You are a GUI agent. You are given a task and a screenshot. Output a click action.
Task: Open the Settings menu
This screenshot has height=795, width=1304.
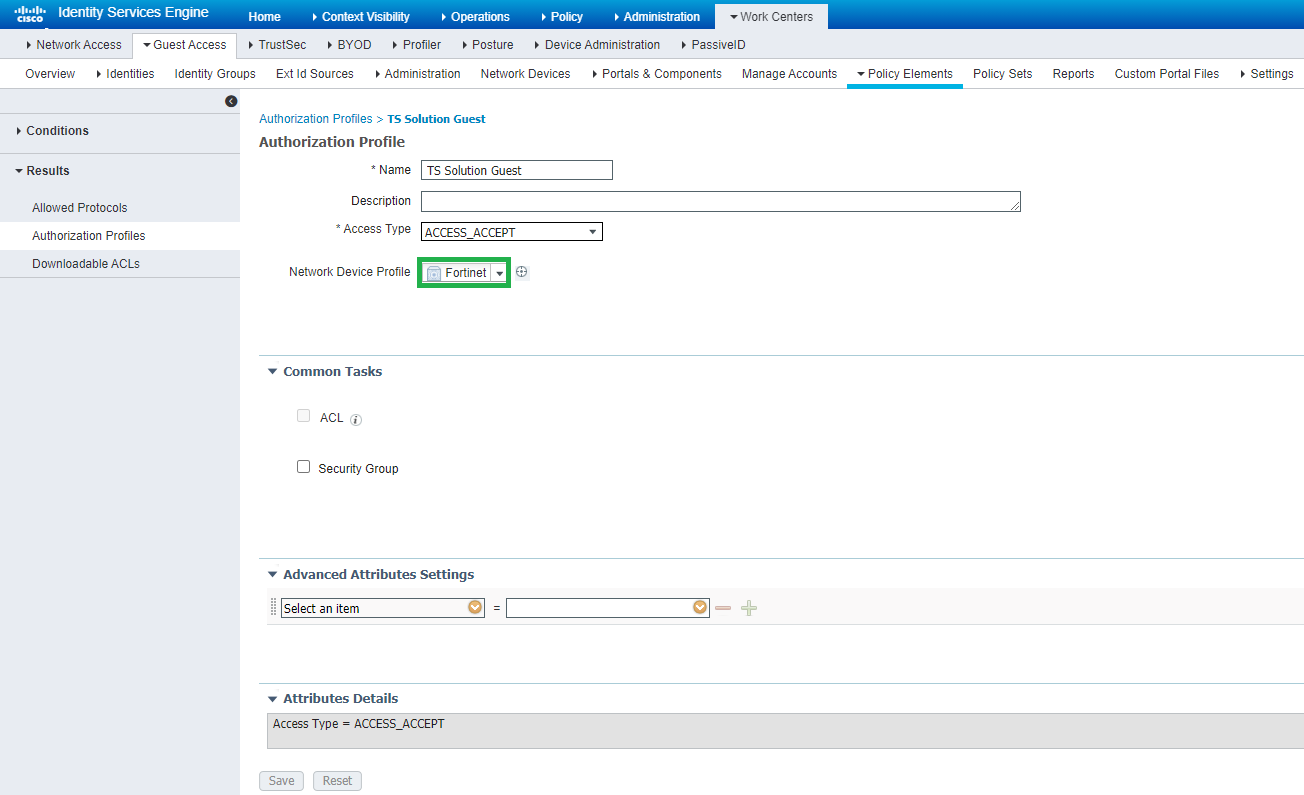point(1266,74)
